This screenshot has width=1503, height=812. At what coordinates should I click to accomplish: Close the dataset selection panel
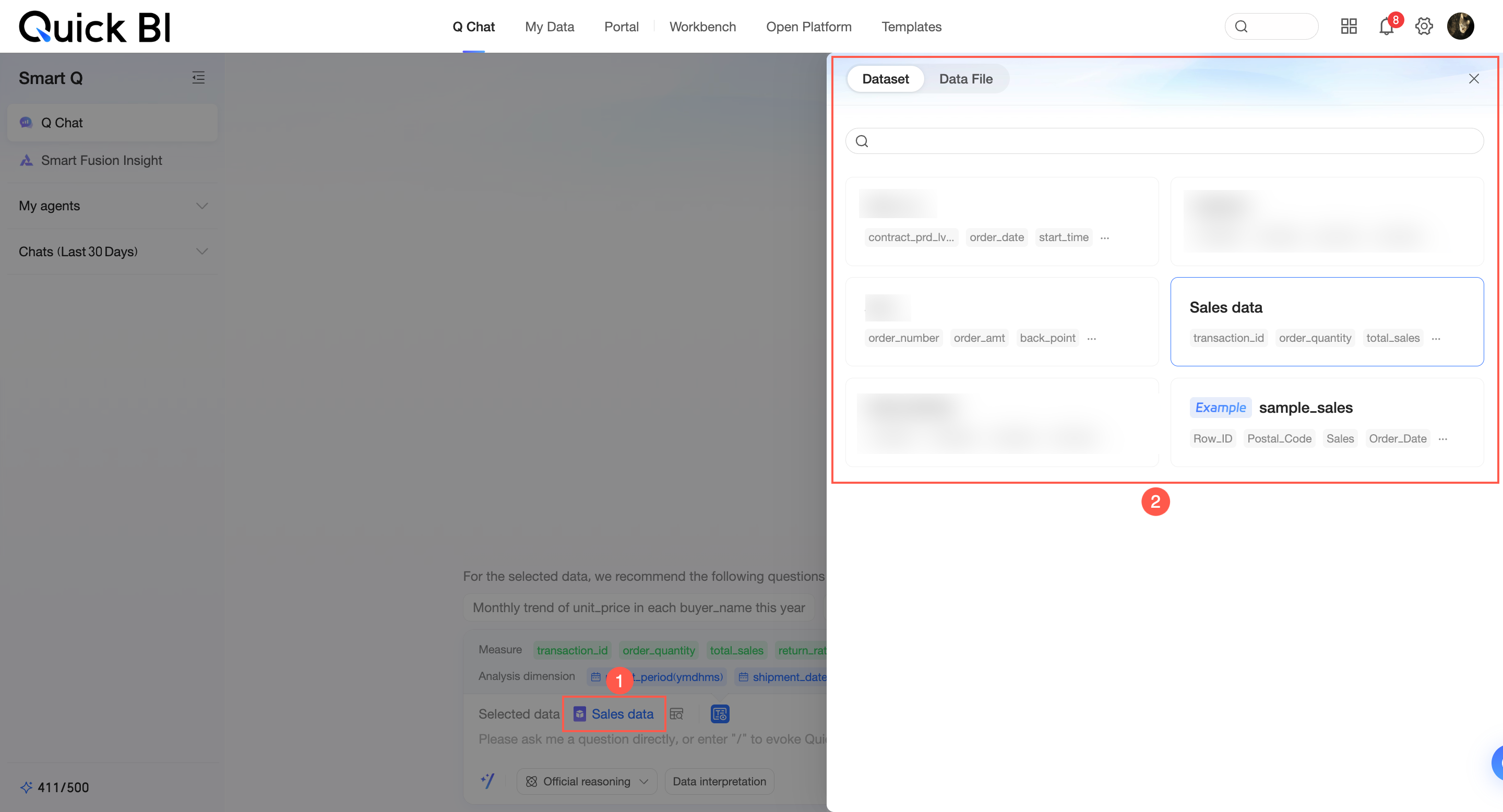click(x=1473, y=79)
